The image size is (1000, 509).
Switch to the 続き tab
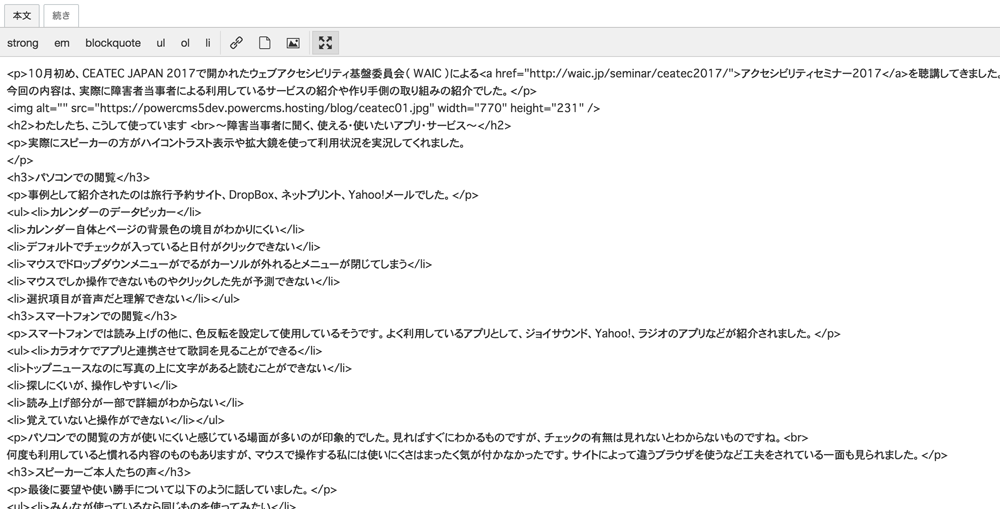[x=61, y=15]
